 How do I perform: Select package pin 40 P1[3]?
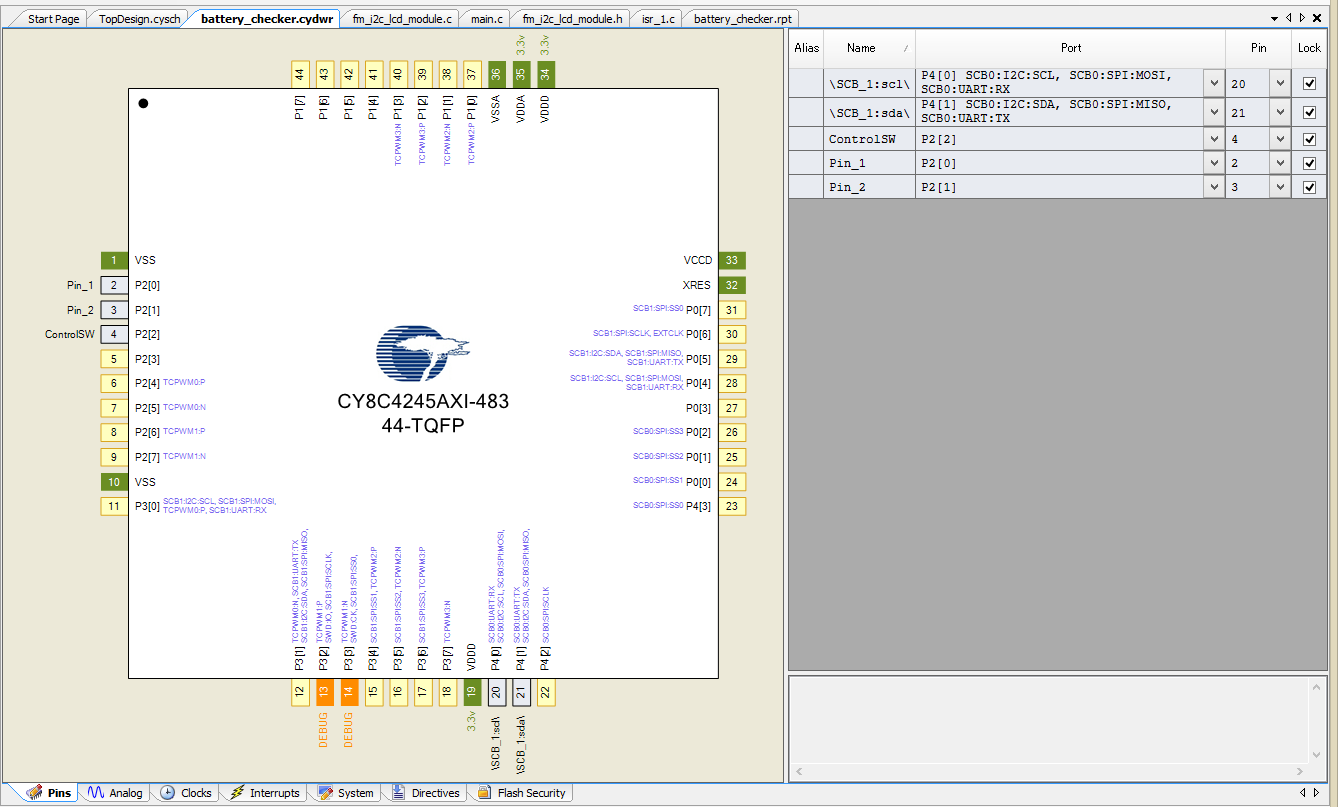click(x=398, y=74)
